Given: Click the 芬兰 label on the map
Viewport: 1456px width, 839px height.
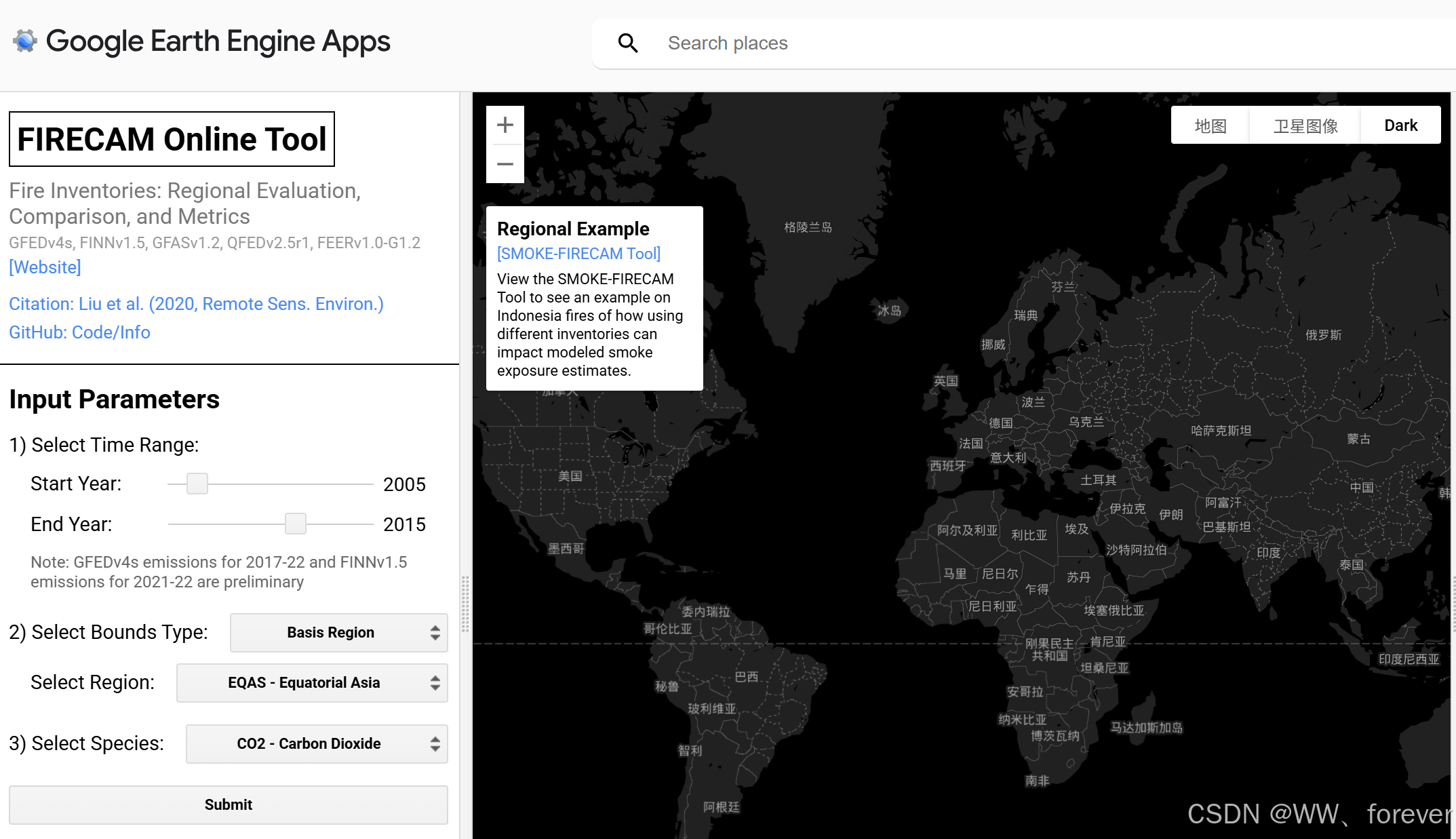Looking at the screenshot, I should pyautogui.click(x=1063, y=287).
